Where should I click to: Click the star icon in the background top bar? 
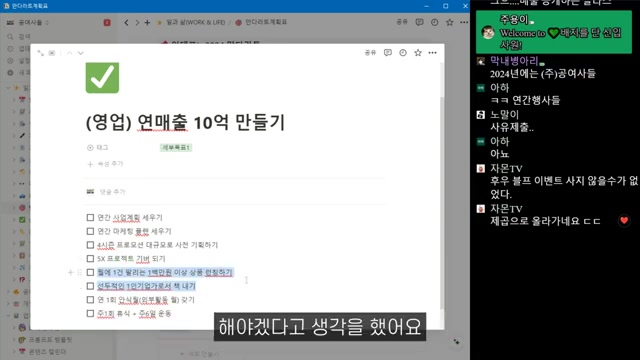tap(449, 22)
